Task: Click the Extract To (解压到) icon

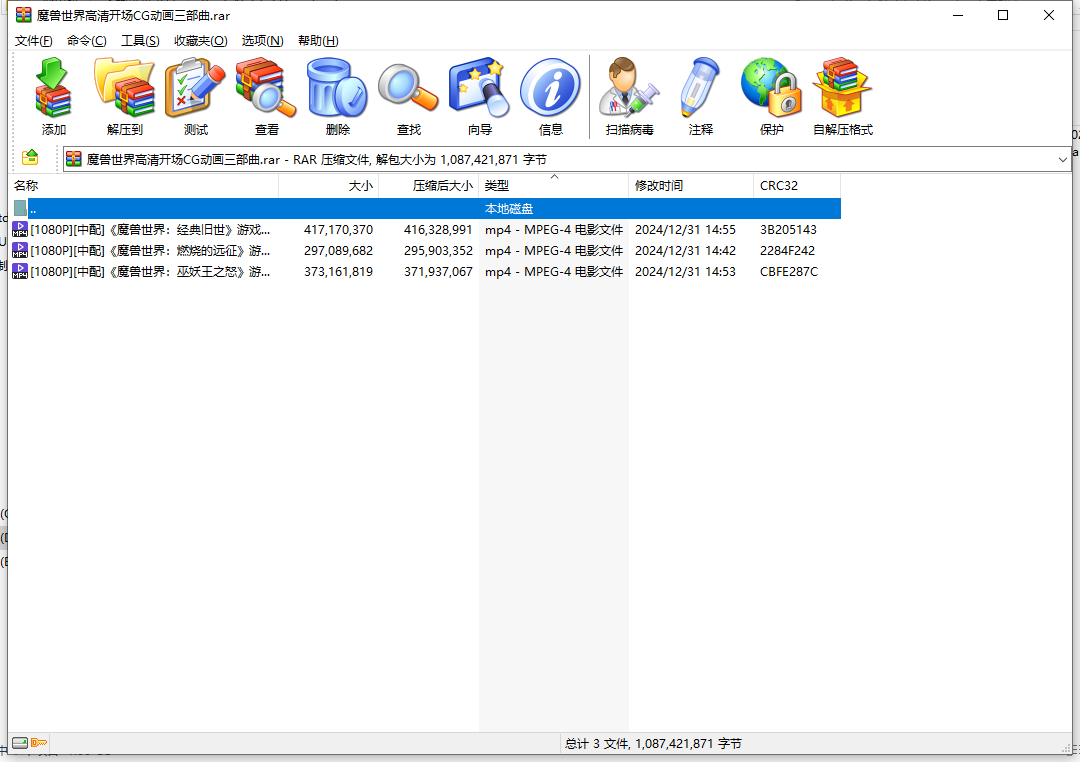Action: [125, 97]
